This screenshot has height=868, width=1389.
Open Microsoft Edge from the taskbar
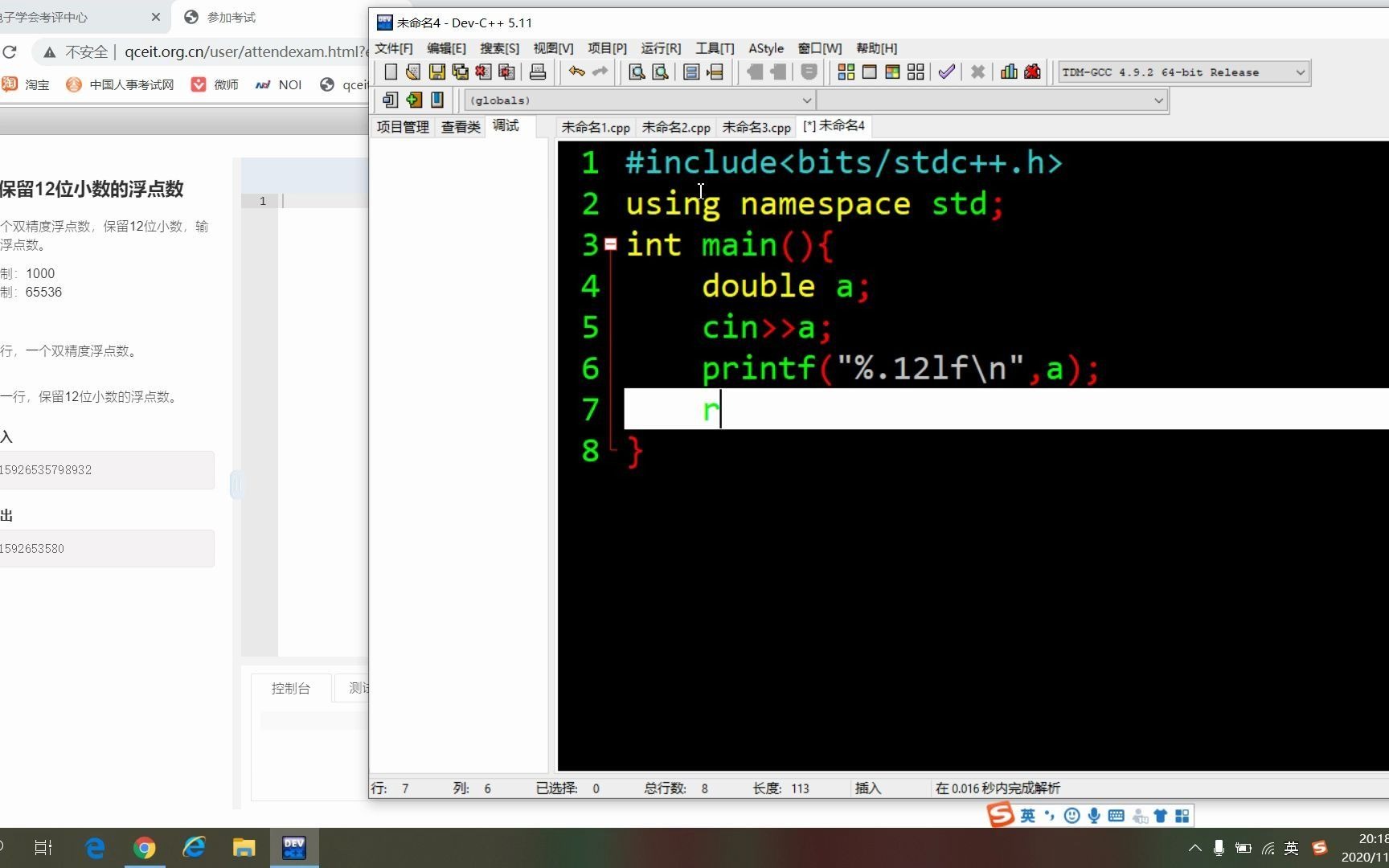tap(95, 848)
